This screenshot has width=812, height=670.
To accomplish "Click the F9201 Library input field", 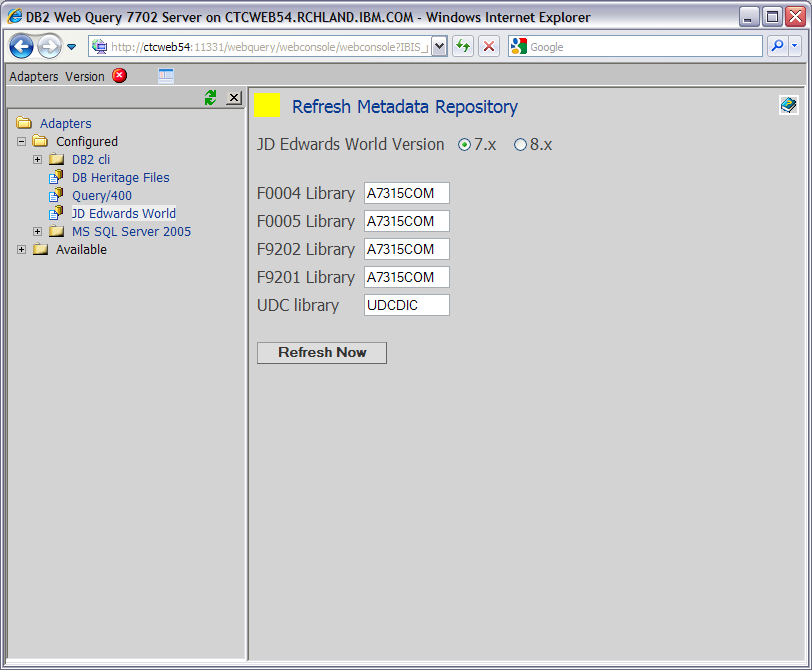I will (x=407, y=277).
